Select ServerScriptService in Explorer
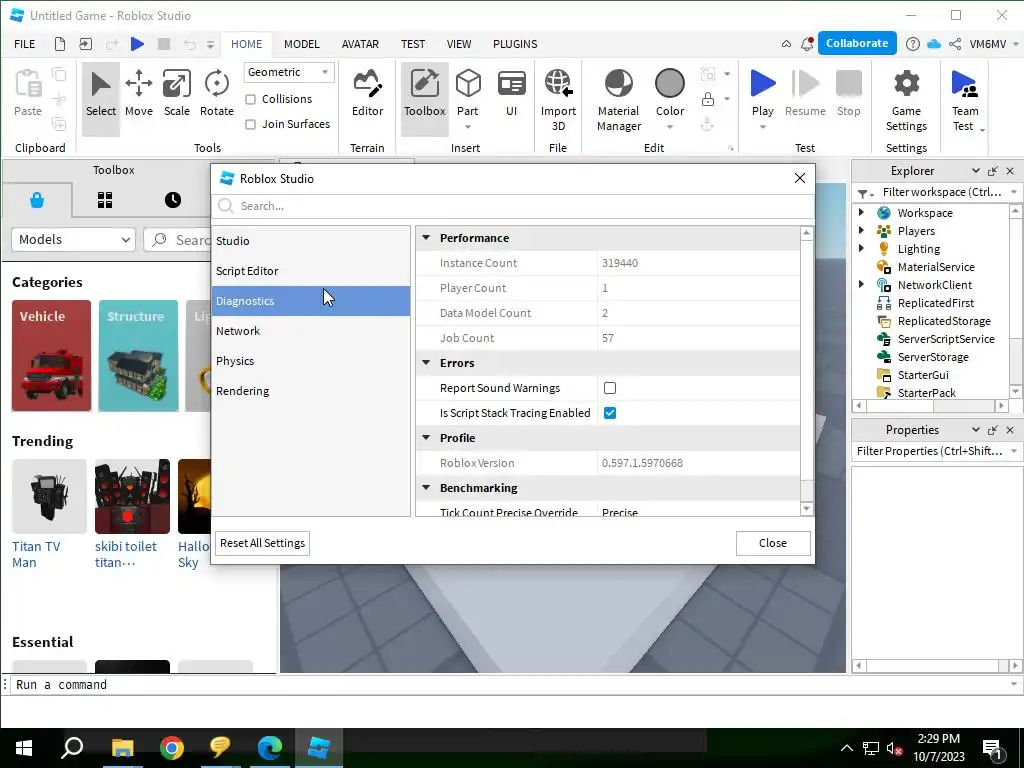The height and width of the screenshot is (768, 1024). [946, 339]
